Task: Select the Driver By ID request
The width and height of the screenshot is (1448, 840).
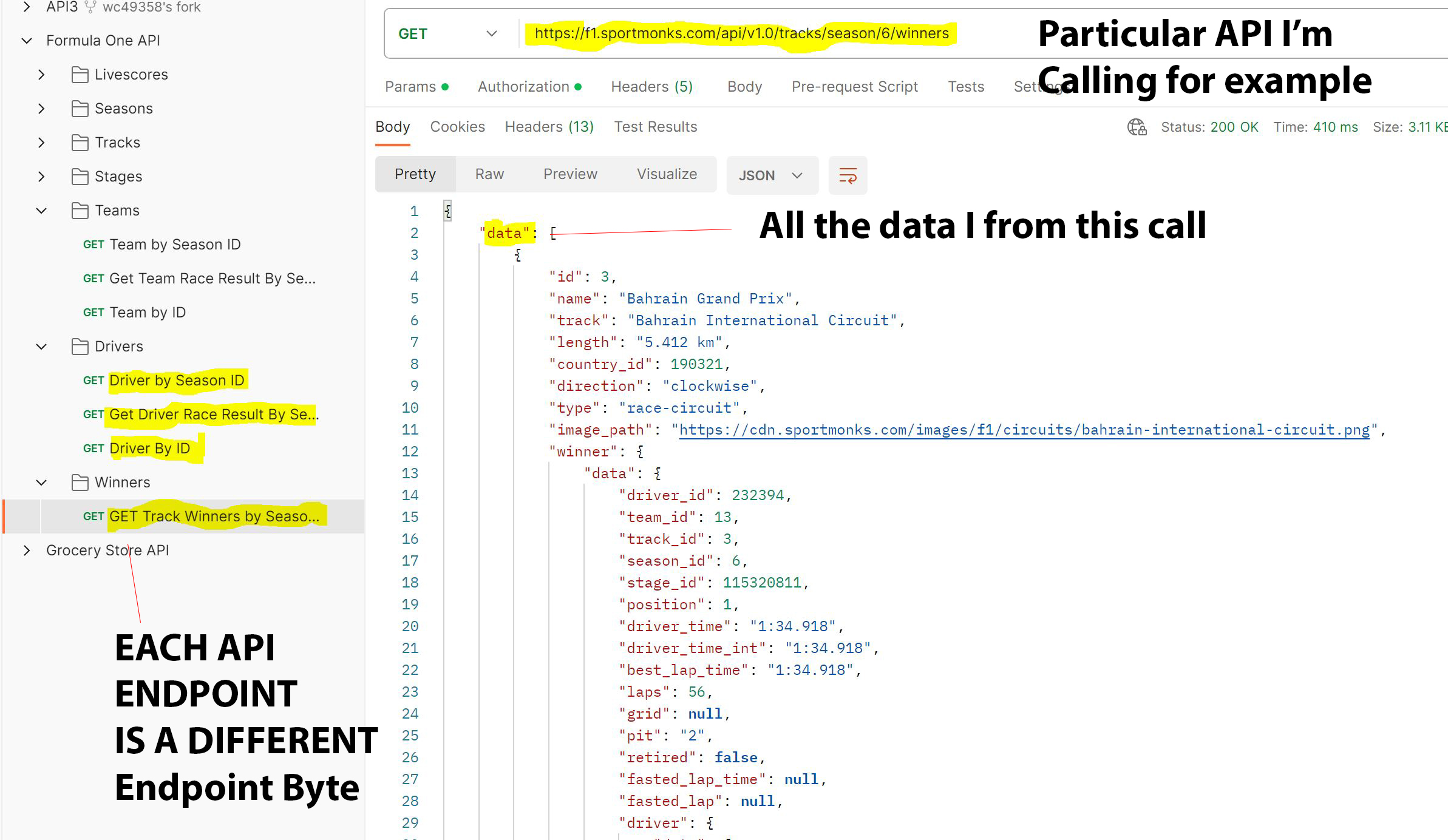Action: tap(149, 449)
